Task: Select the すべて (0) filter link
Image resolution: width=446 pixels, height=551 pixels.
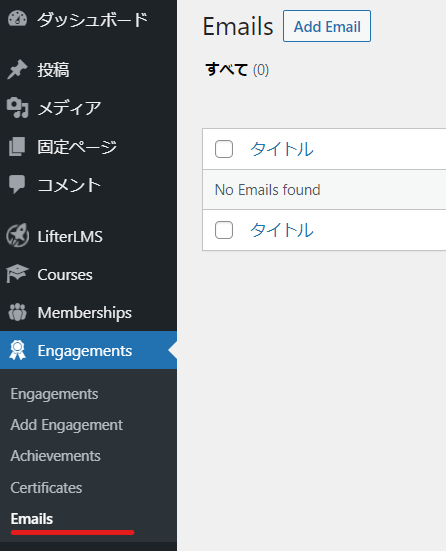Action: point(237,70)
